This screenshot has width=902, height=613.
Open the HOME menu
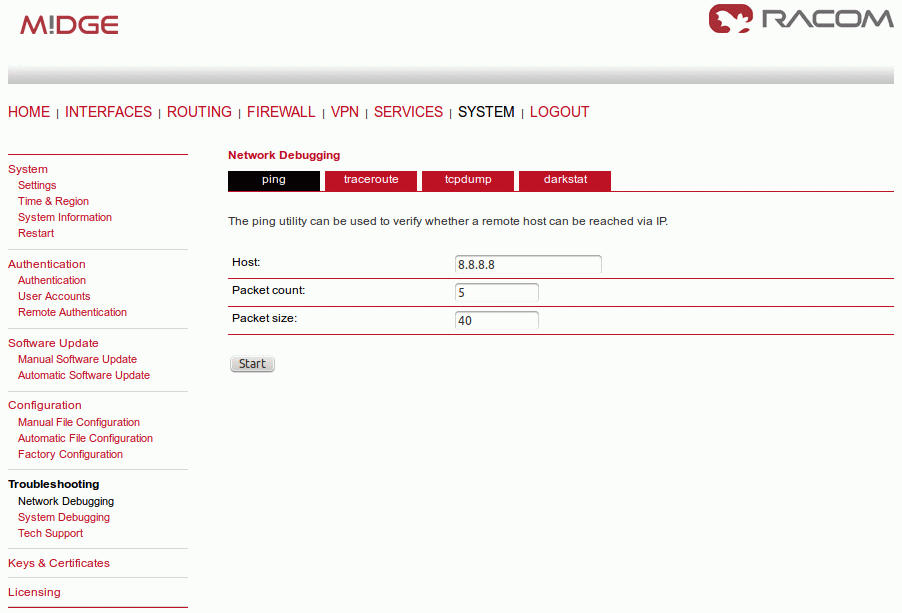click(x=29, y=112)
